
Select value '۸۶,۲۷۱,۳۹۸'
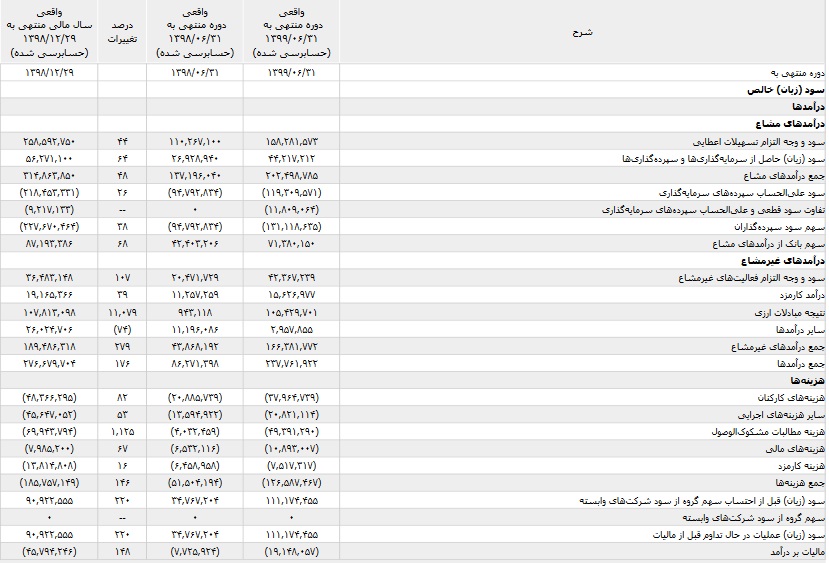(x=195, y=363)
